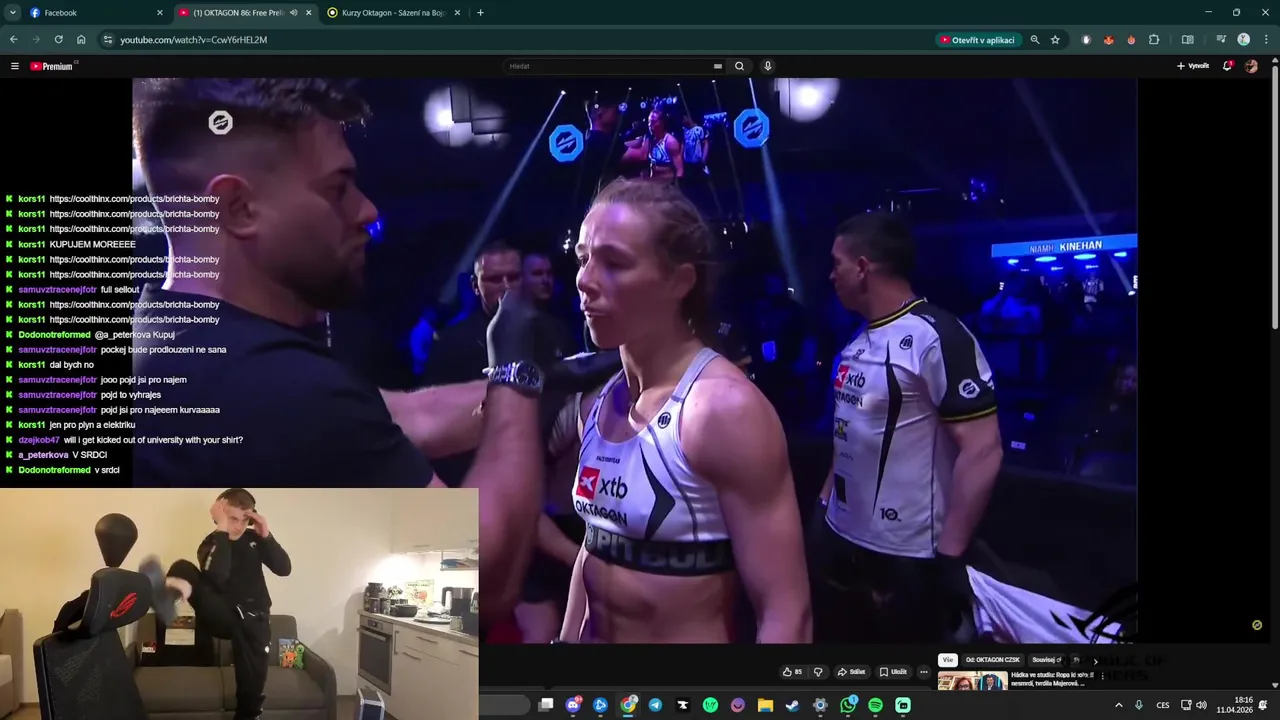Like the video with thumbs up

coord(792,672)
